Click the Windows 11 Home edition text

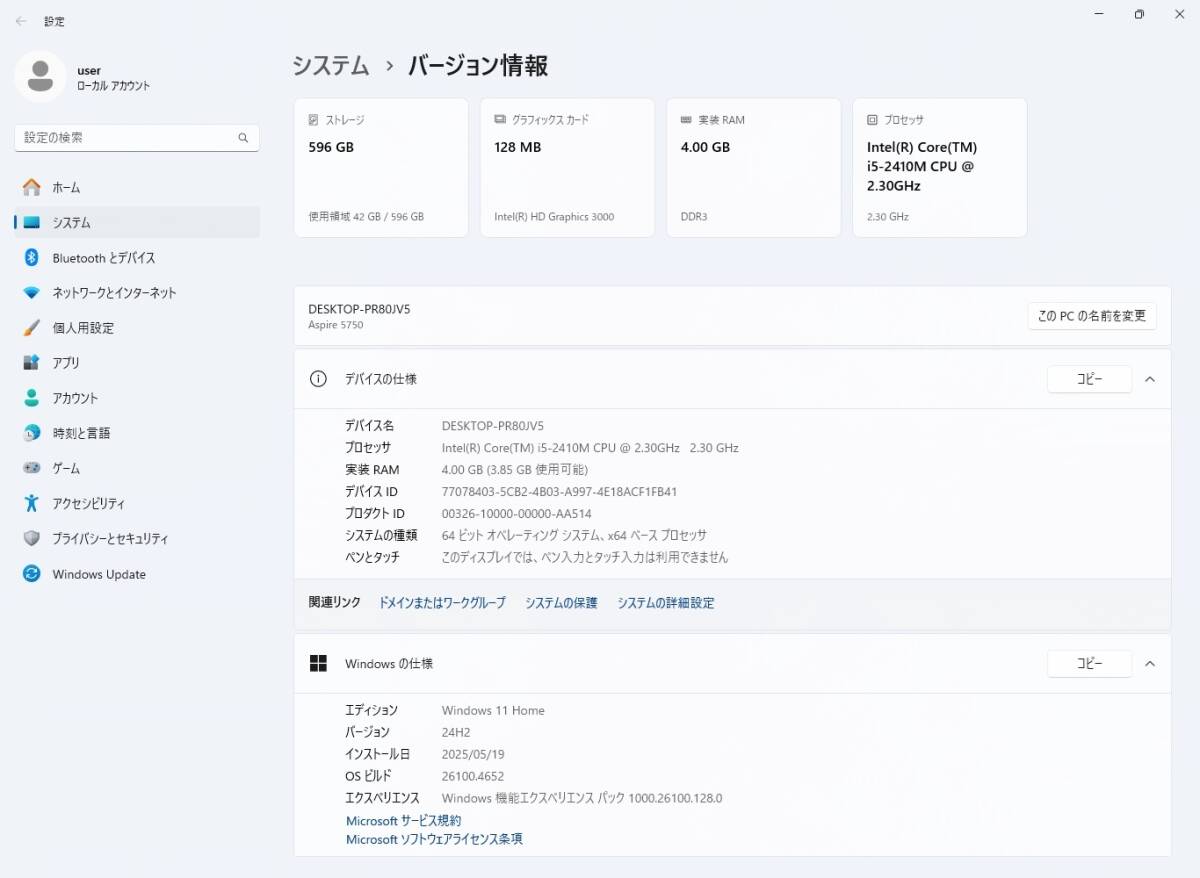click(x=493, y=711)
